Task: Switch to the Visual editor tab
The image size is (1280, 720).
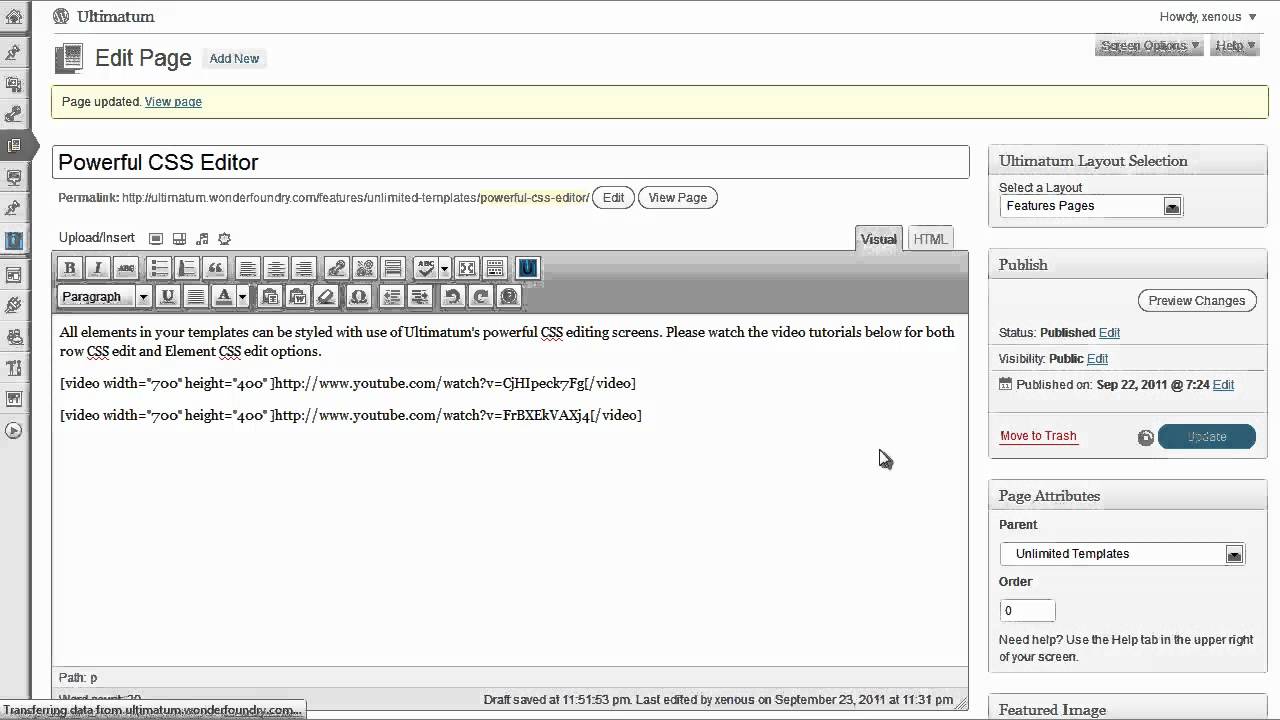Action: click(x=879, y=238)
